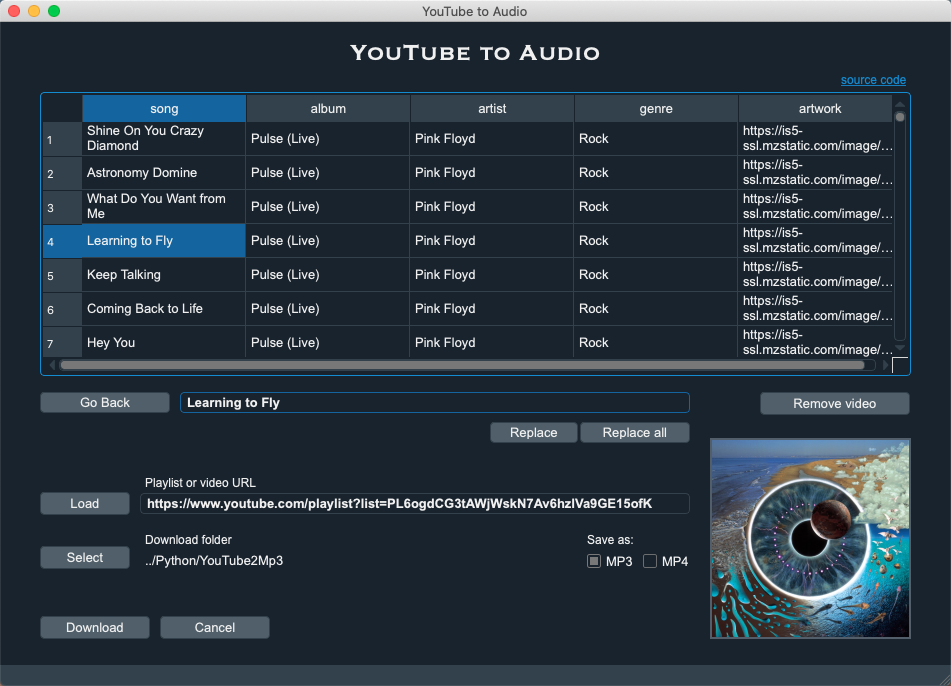Image resolution: width=951 pixels, height=686 pixels.
Task: Select the Learning to Fly song cell
Action: (164, 241)
